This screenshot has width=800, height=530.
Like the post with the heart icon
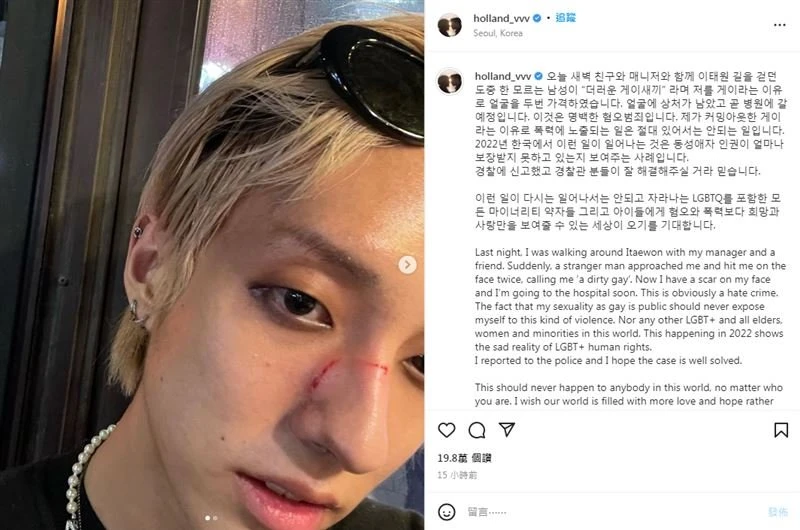446,430
